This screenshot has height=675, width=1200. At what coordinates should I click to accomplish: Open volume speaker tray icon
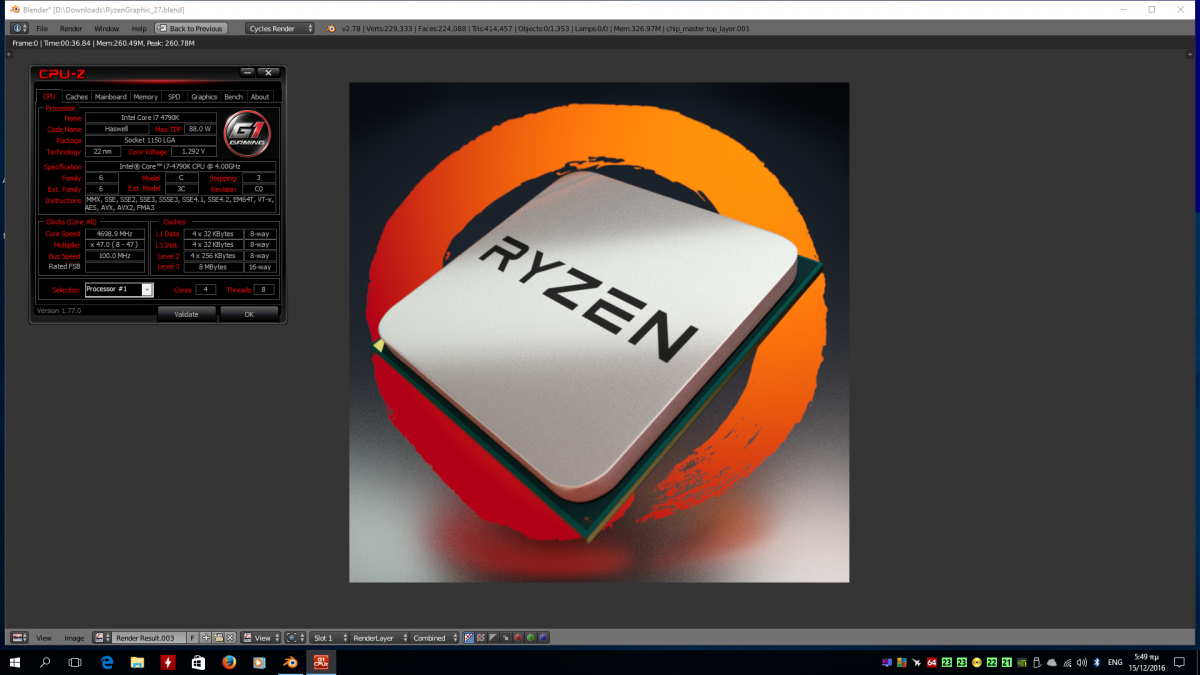click(1081, 662)
